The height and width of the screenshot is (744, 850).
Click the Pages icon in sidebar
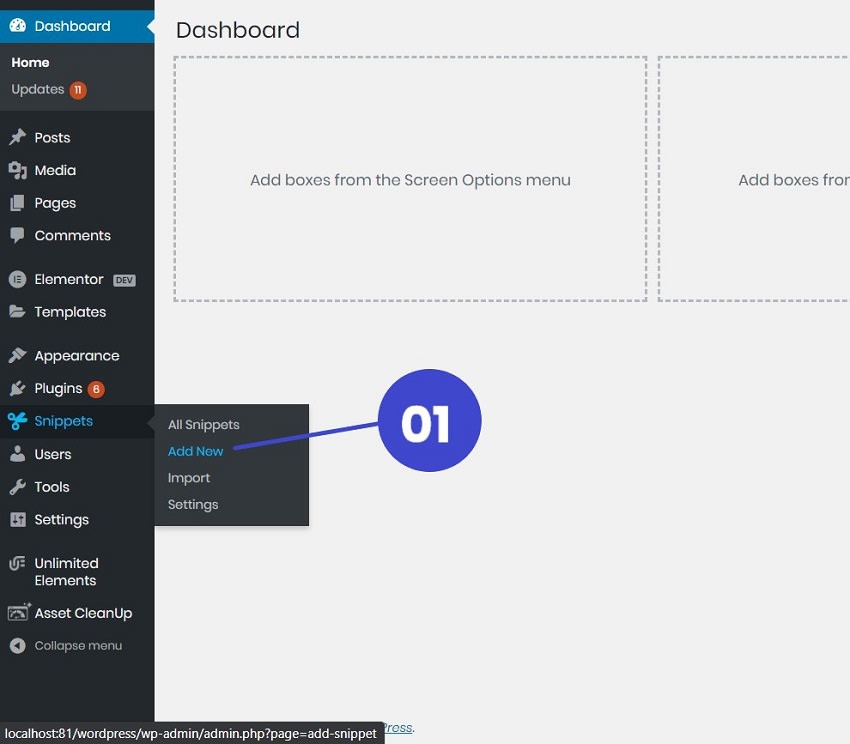[x=17, y=203]
